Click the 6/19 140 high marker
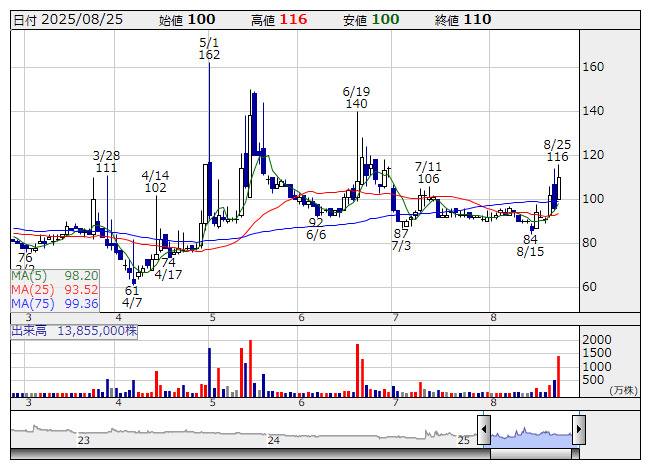The image size is (653, 470). (356, 97)
